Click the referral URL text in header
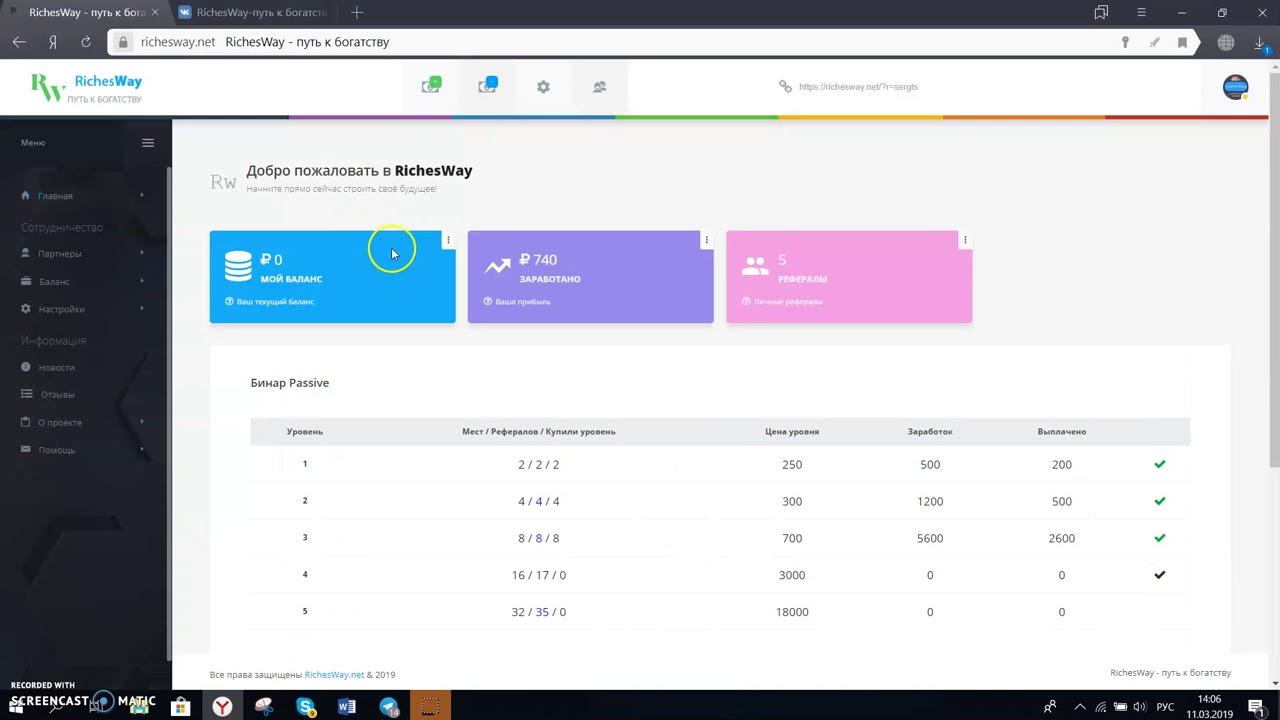 858,87
